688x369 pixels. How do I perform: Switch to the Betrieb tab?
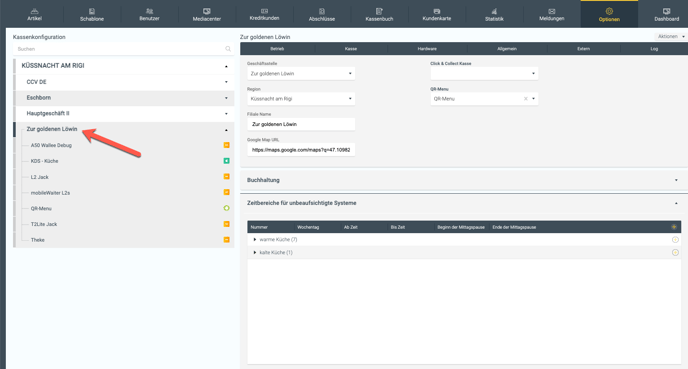coord(277,49)
